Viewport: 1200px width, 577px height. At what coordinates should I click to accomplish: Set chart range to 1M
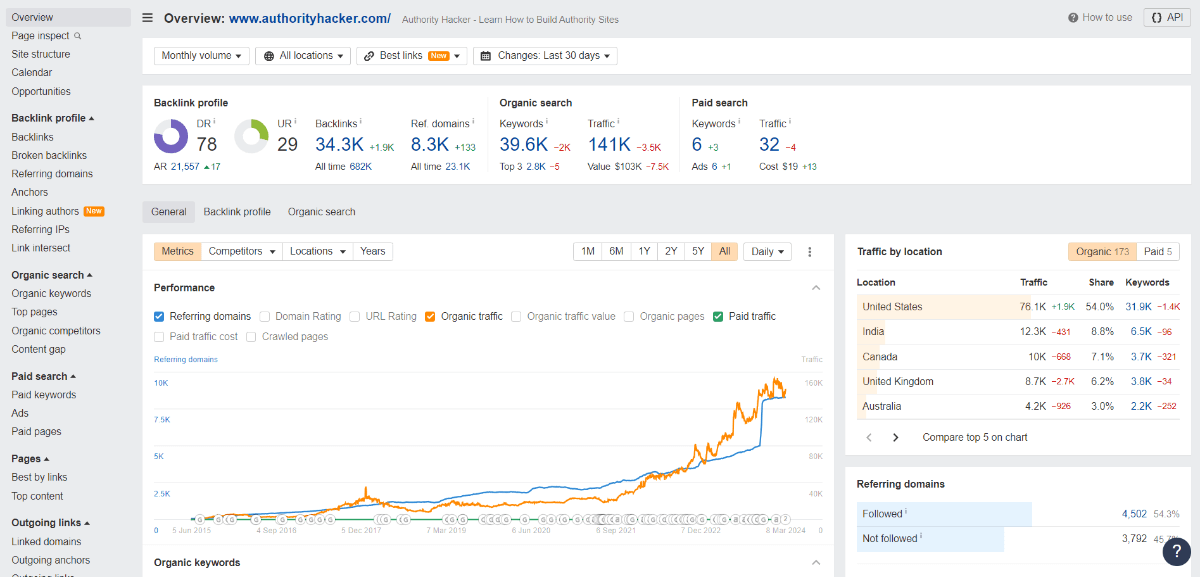click(588, 252)
